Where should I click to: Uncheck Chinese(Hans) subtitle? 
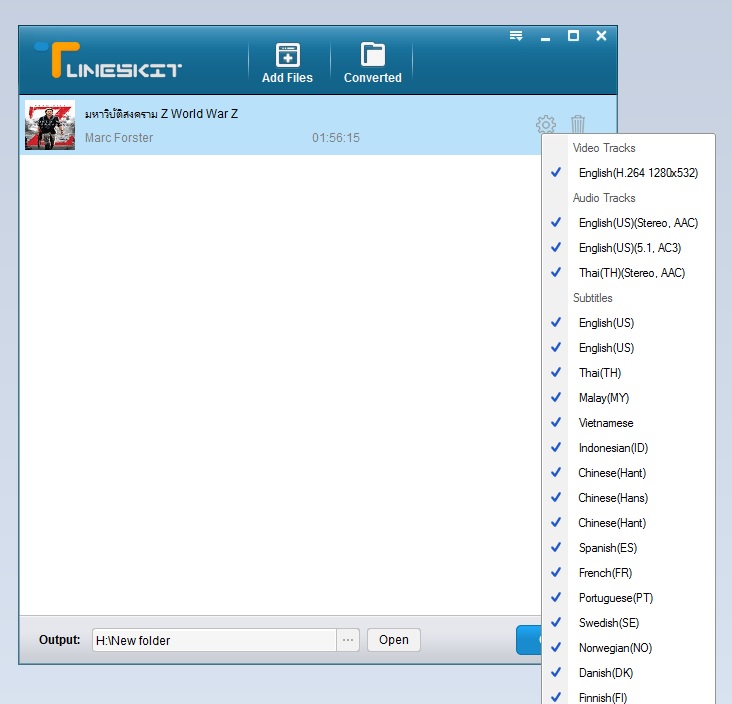[x=628, y=498]
